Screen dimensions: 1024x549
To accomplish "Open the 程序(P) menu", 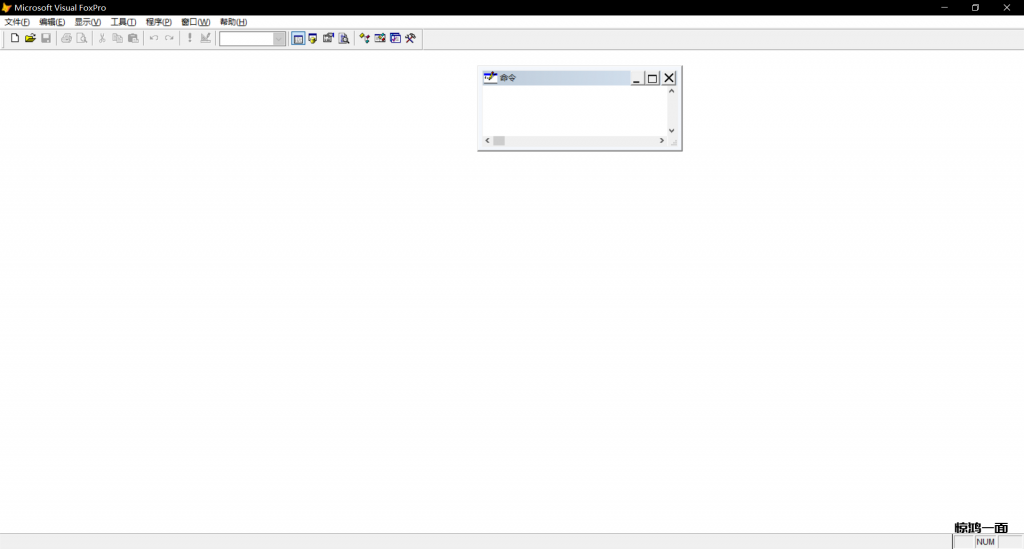I will [x=158, y=22].
